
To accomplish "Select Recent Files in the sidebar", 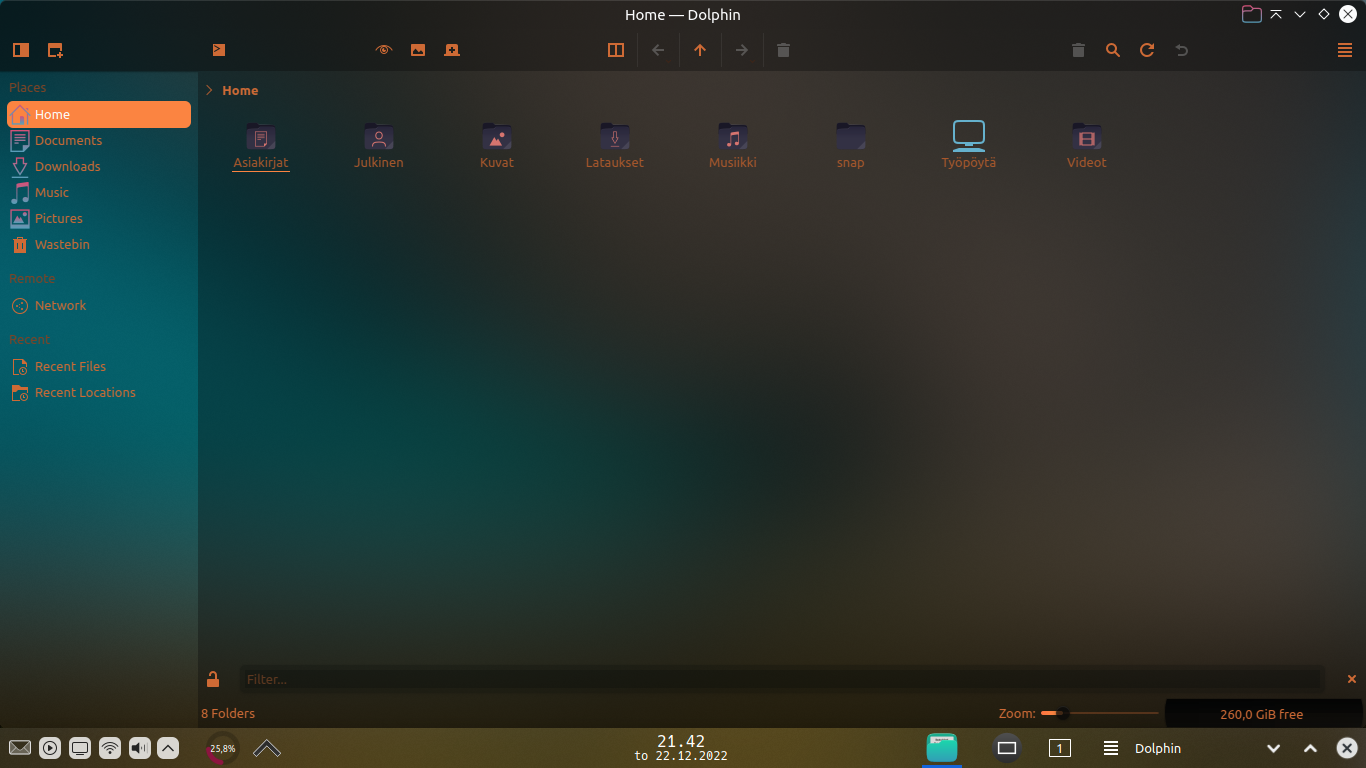I will [x=71, y=366].
